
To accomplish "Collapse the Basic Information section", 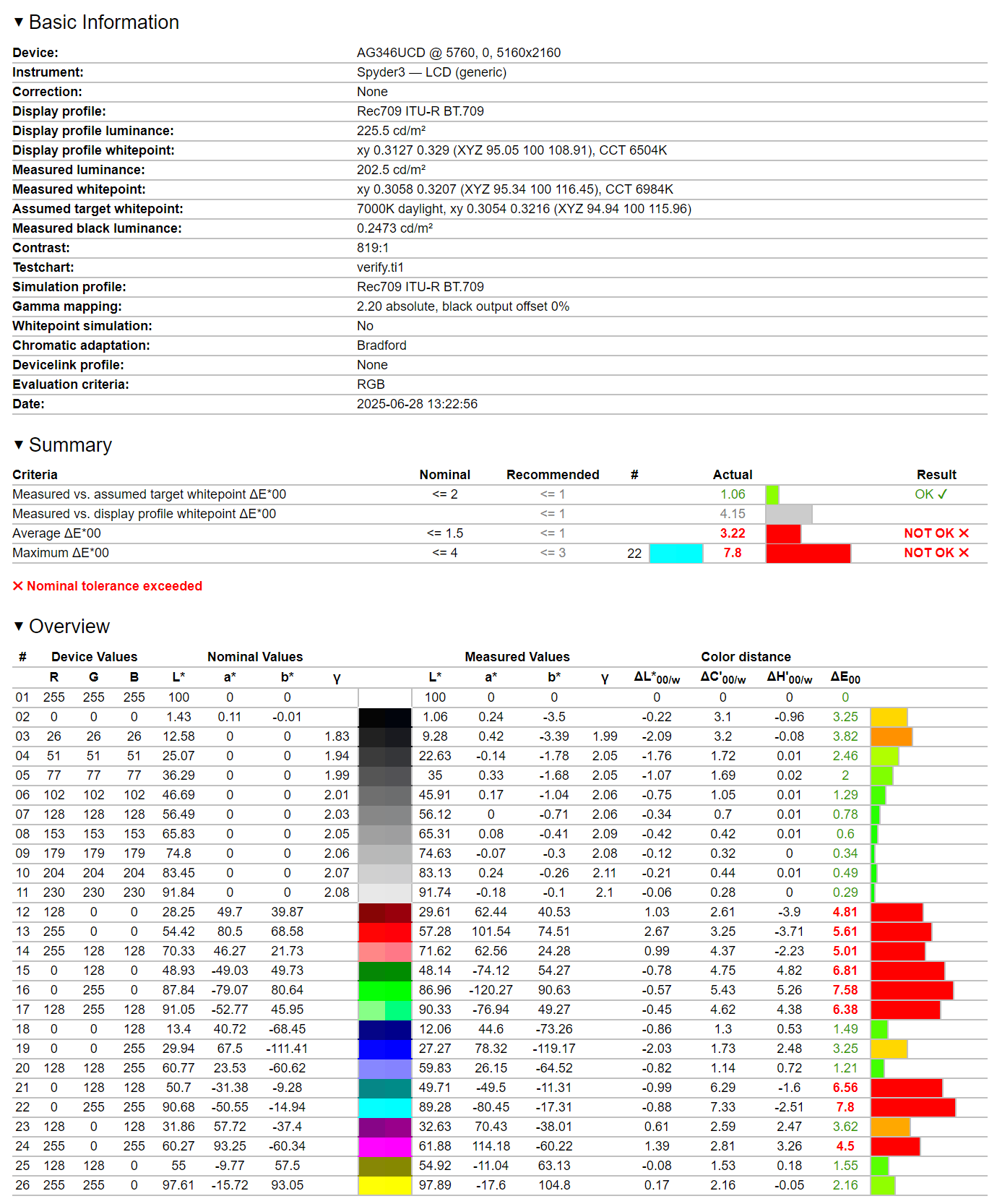I will 19,22.
